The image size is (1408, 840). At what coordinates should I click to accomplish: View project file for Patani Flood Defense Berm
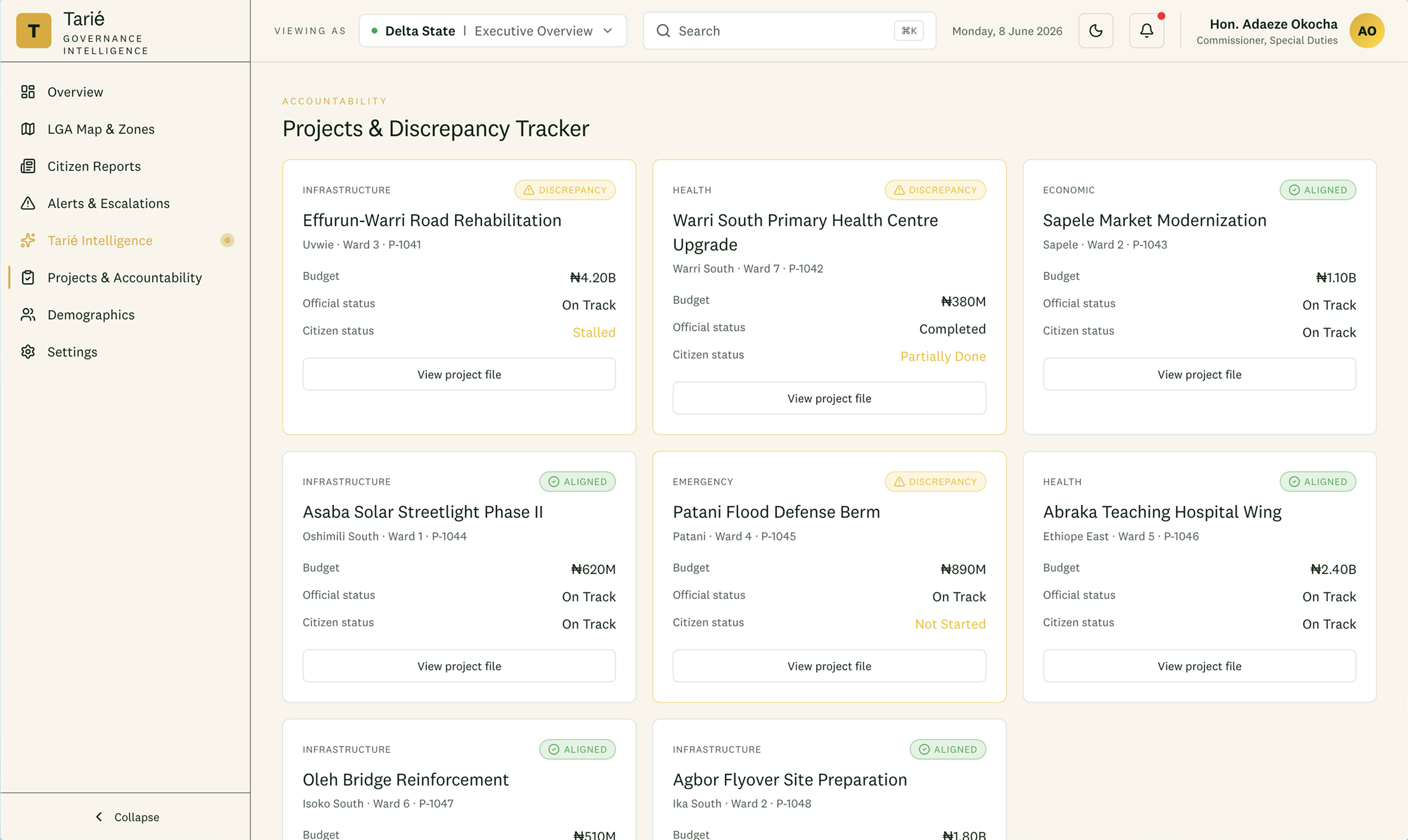[829, 666]
